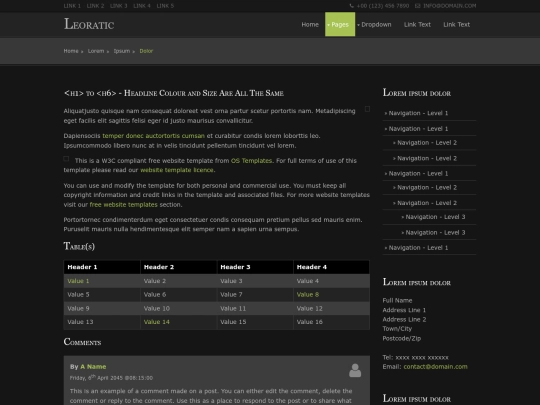540x405 pixels.
Task: Go to Ipsum breadcrumb
Action: (x=122, y=51)
